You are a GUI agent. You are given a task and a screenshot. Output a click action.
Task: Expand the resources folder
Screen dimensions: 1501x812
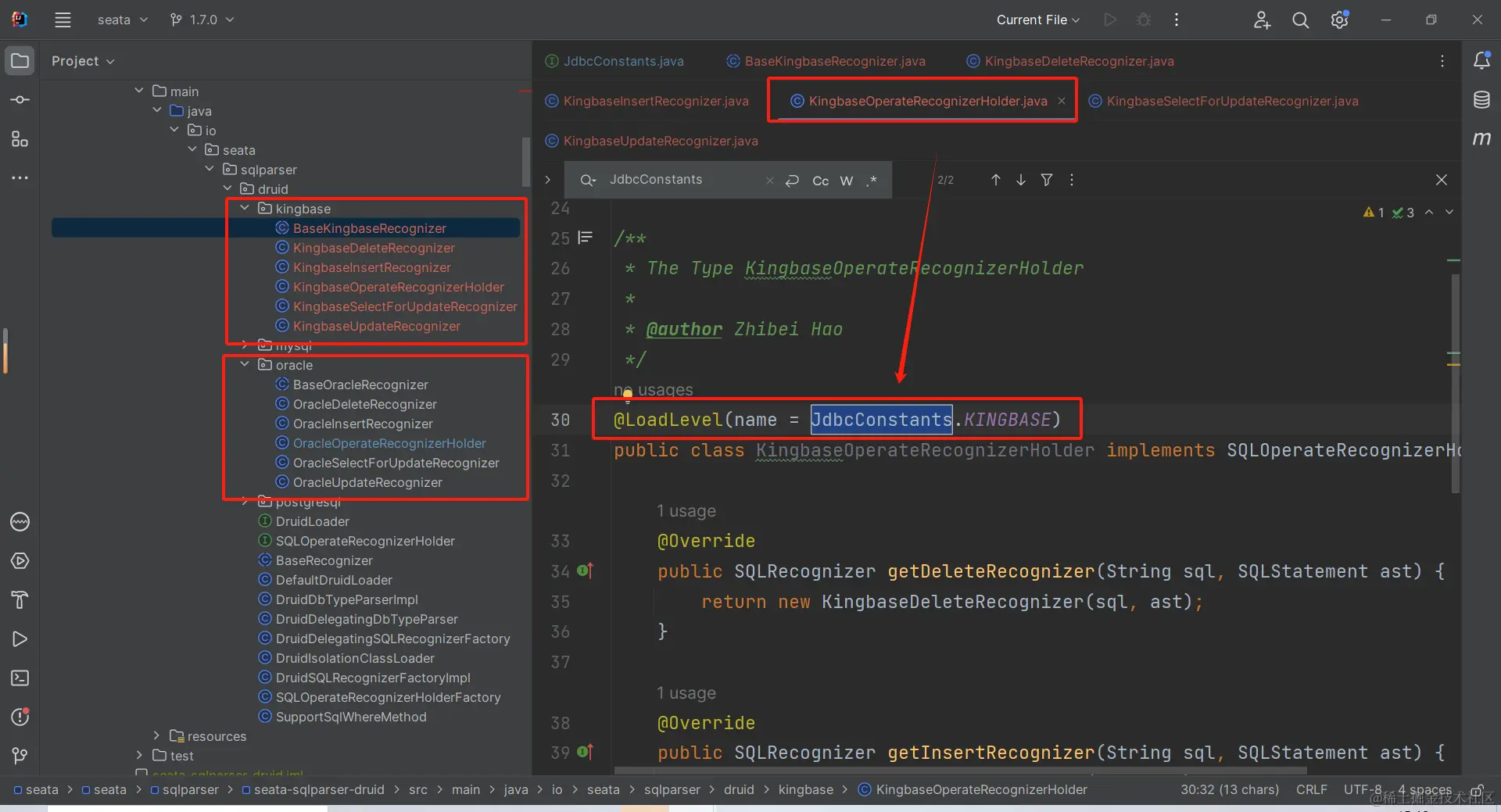pyautogui.click(x=156, y=735)
